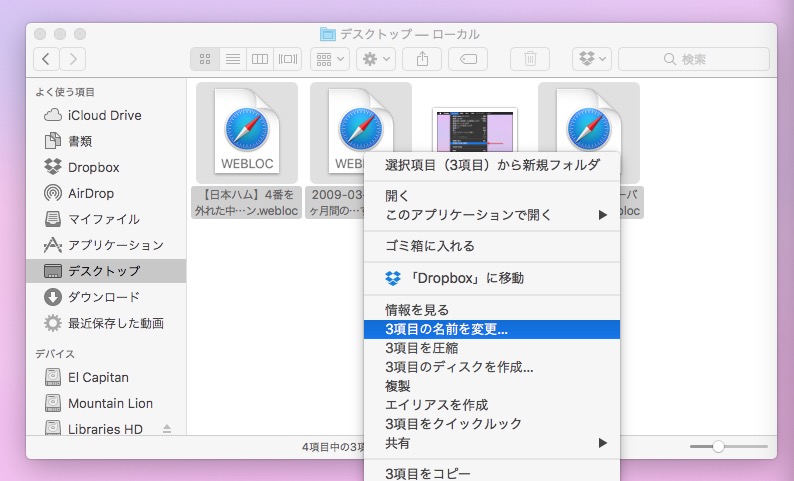
Task: Click the share toolbar button
Action: click(x=422, y=59)
